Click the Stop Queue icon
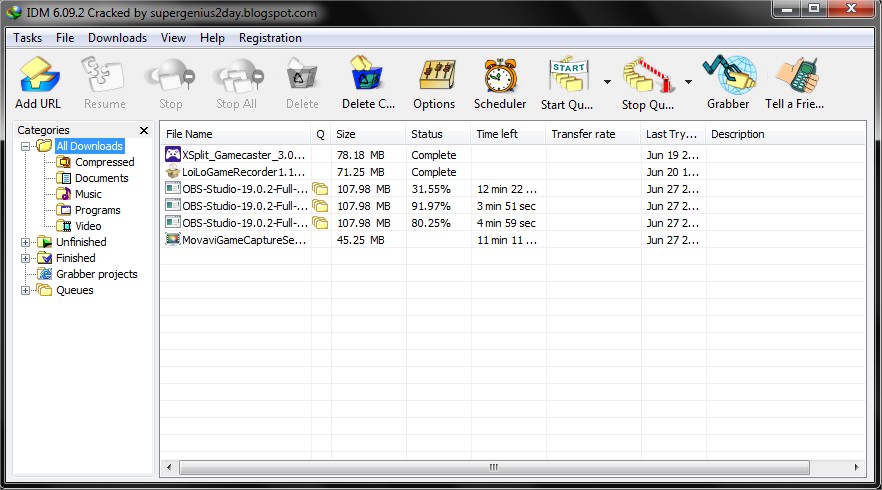The image size is (882, 490). [648, 74]
